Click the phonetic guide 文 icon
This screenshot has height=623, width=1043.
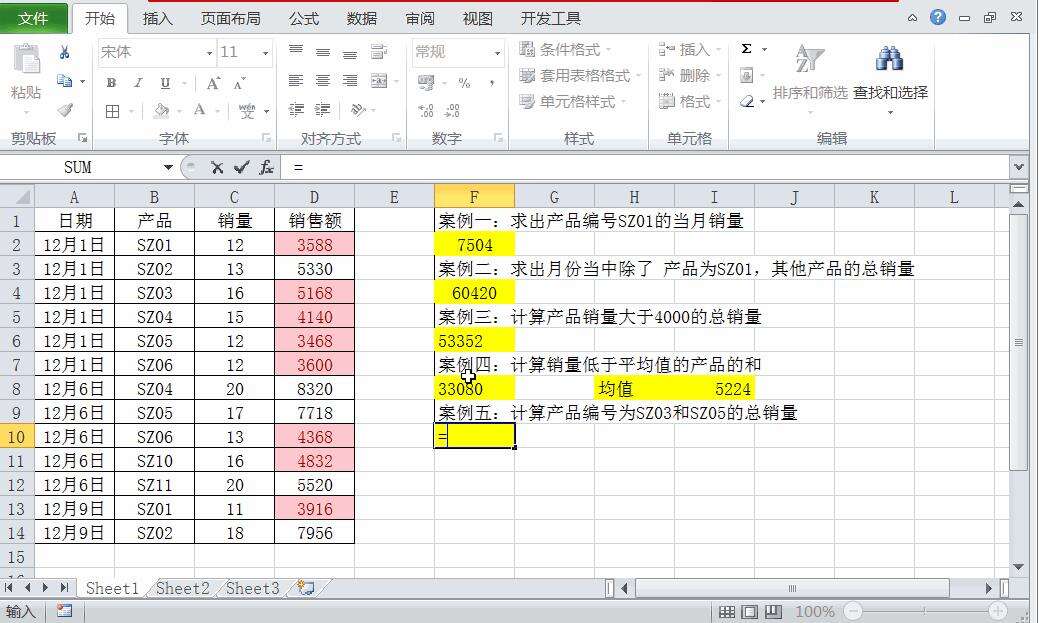point(247,110)
